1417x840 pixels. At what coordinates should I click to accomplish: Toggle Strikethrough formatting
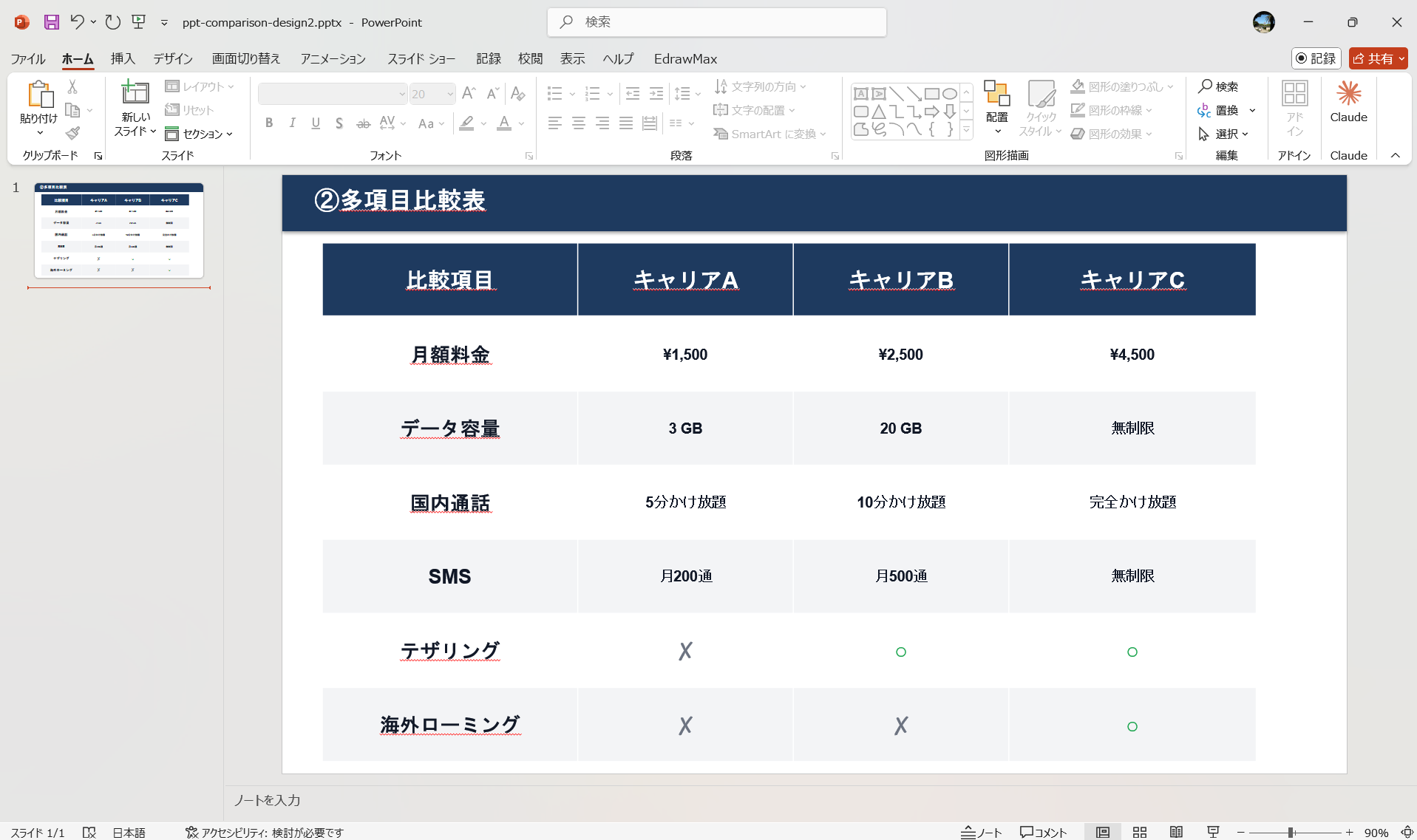coord(363,123)
